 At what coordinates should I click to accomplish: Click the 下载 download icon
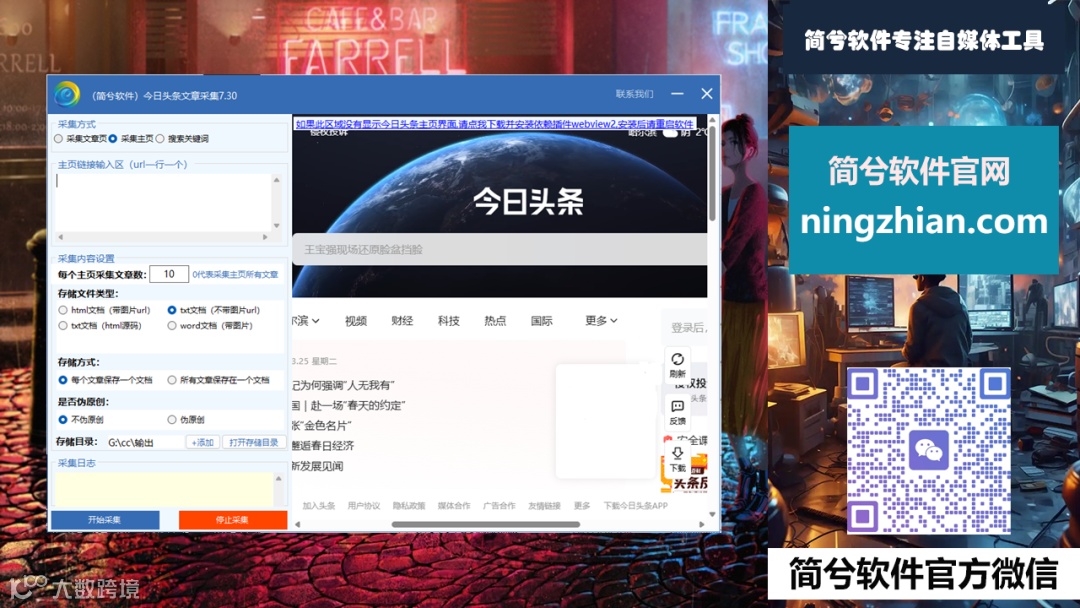coord(677,453)
